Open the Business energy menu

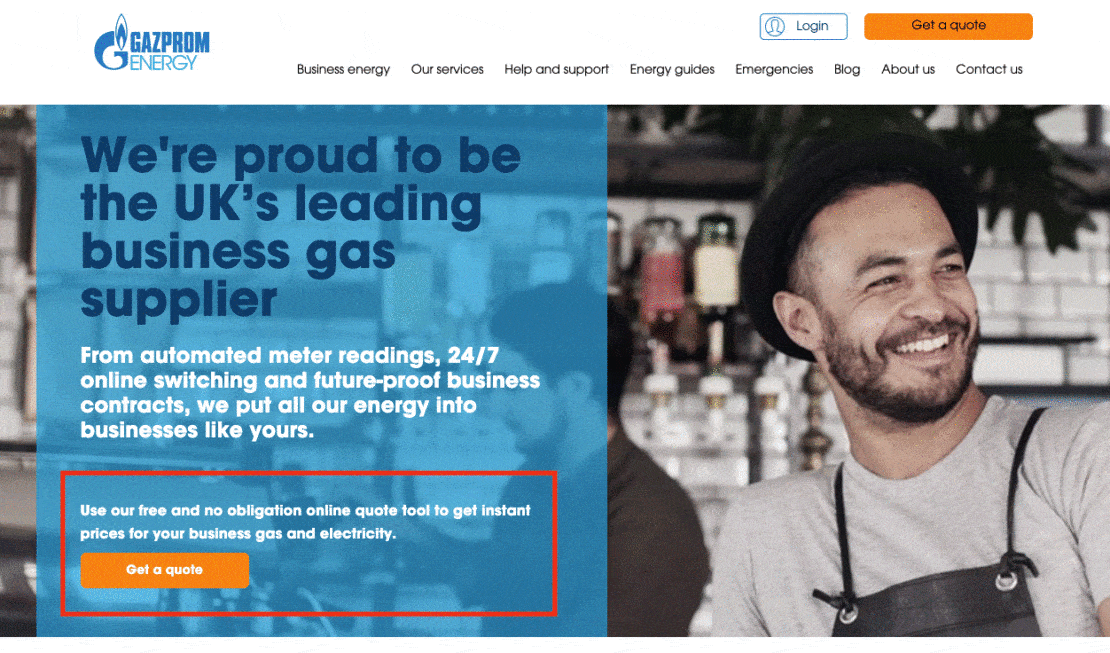click(343, 69)
